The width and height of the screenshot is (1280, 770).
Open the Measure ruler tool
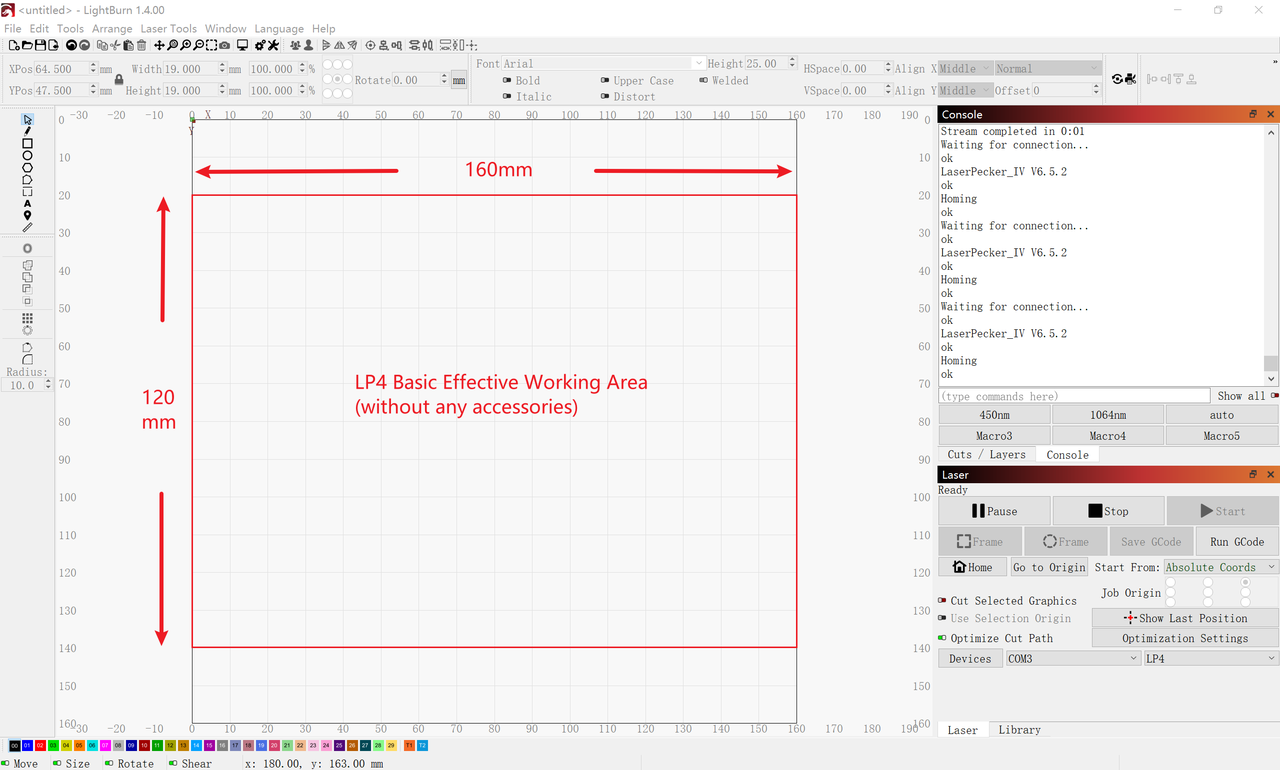[27, 228]
